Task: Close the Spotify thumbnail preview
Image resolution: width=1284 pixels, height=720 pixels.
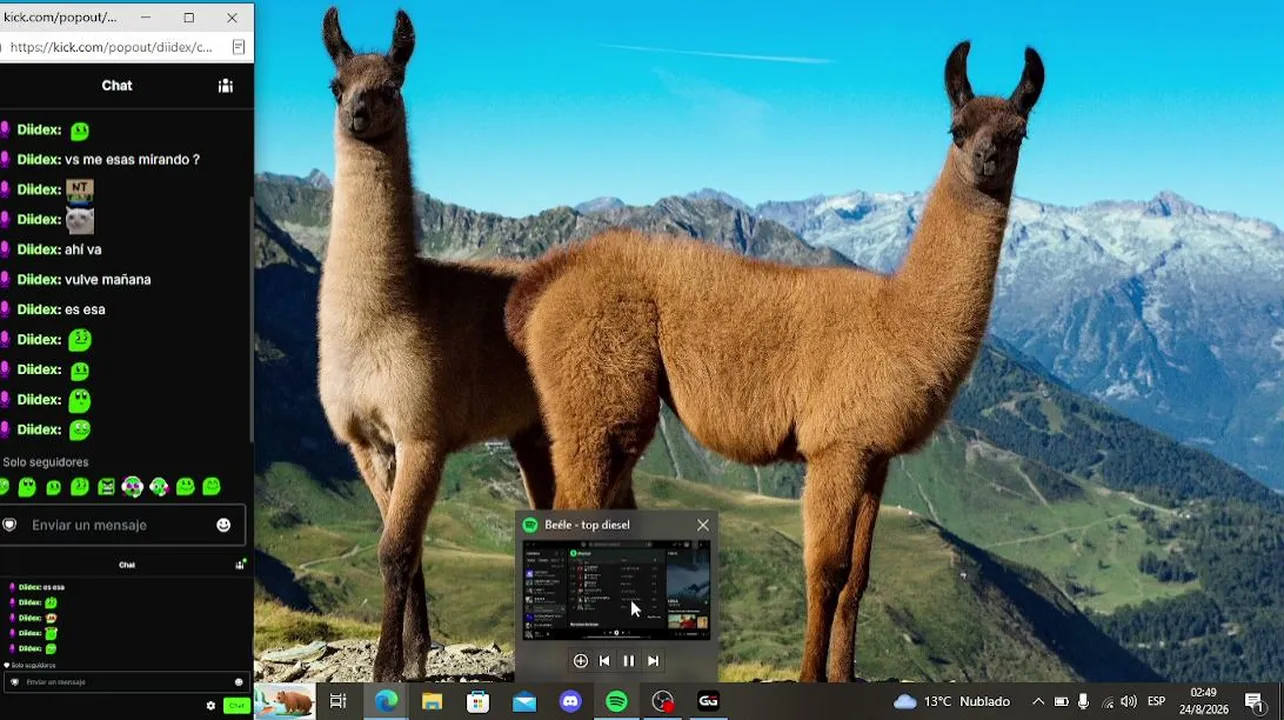Action: click(x=703, y=525)
